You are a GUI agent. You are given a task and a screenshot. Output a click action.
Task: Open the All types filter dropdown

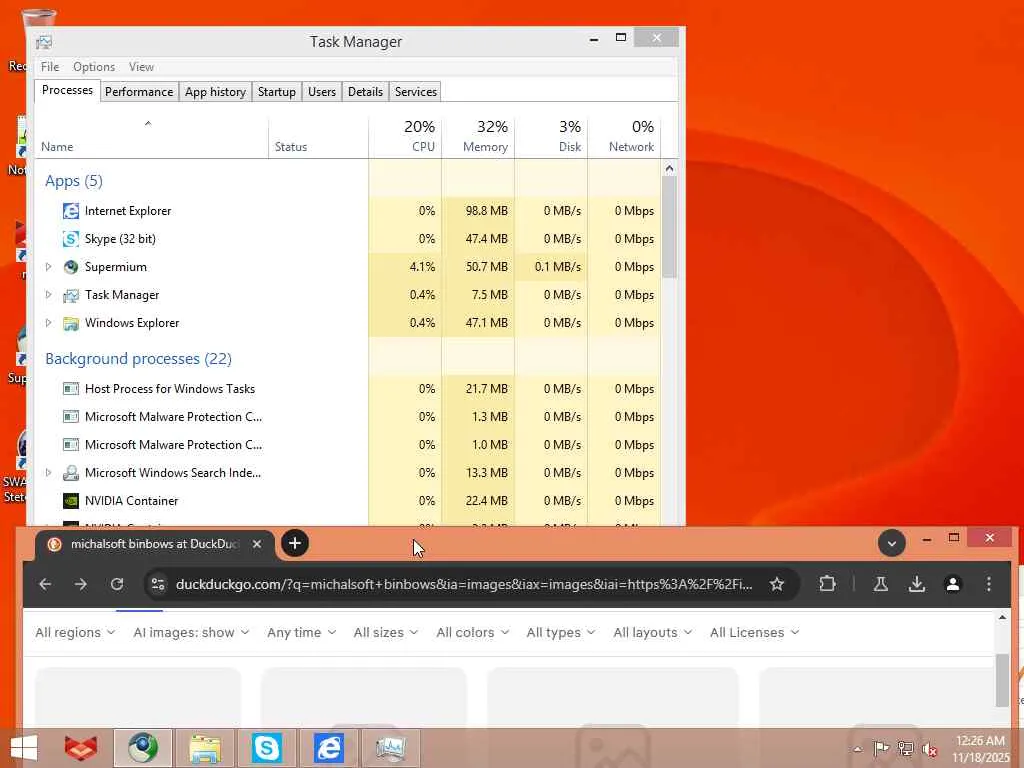tap(560, 633)
